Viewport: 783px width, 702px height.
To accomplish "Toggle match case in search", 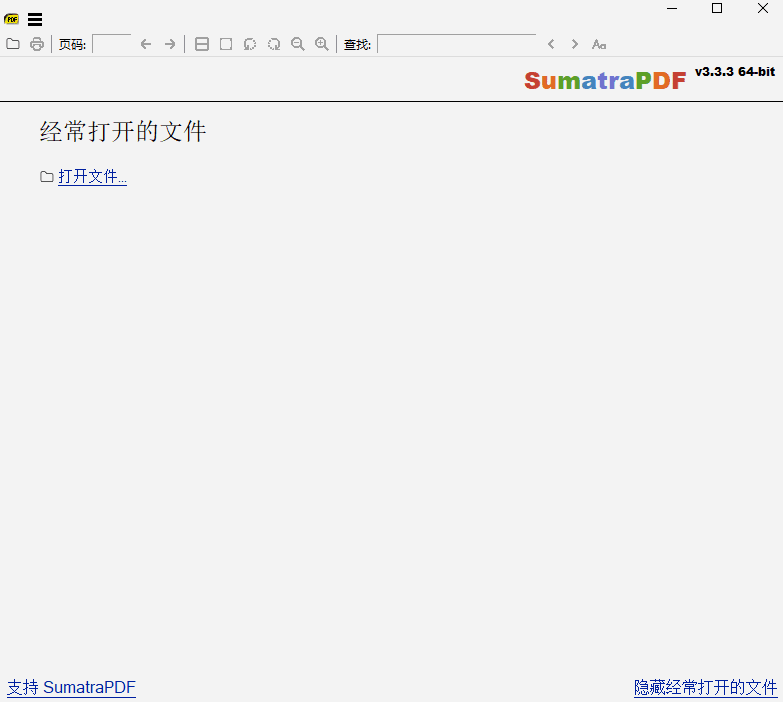I will pos(599,44).
